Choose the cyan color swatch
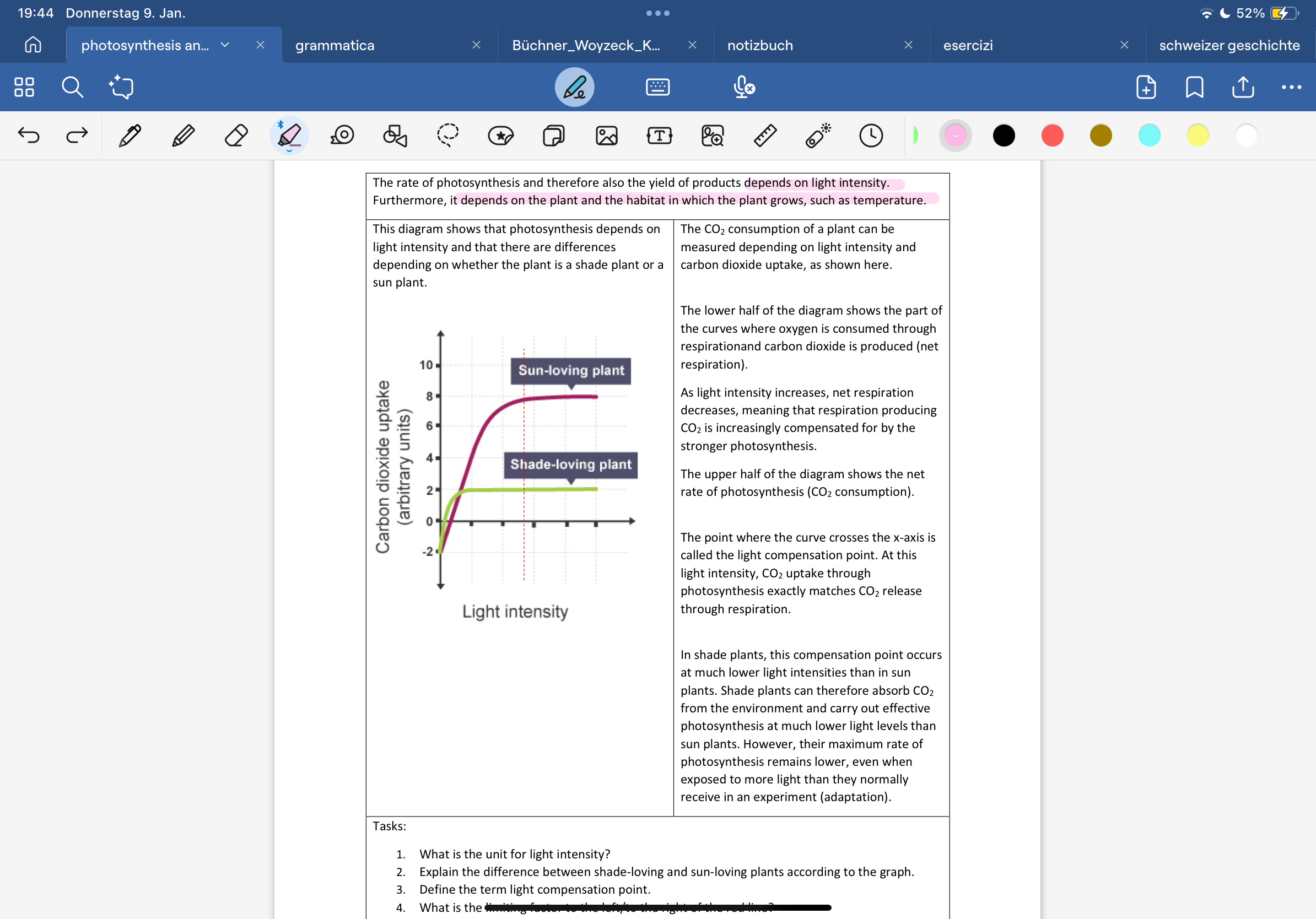The height and width of the screenshot is (919, 1316). pos(1149,136)
